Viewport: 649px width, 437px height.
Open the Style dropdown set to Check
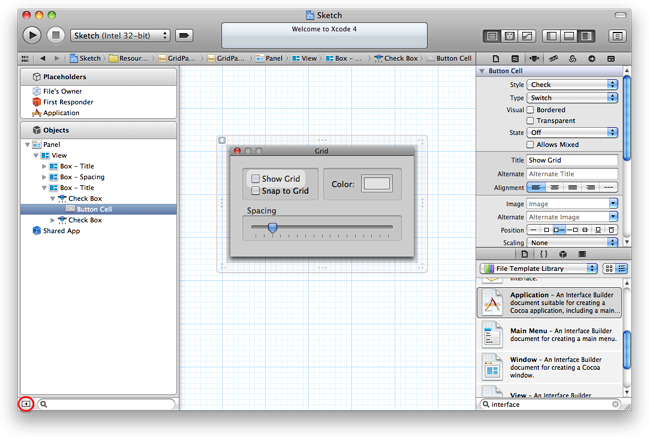(571, 85)
